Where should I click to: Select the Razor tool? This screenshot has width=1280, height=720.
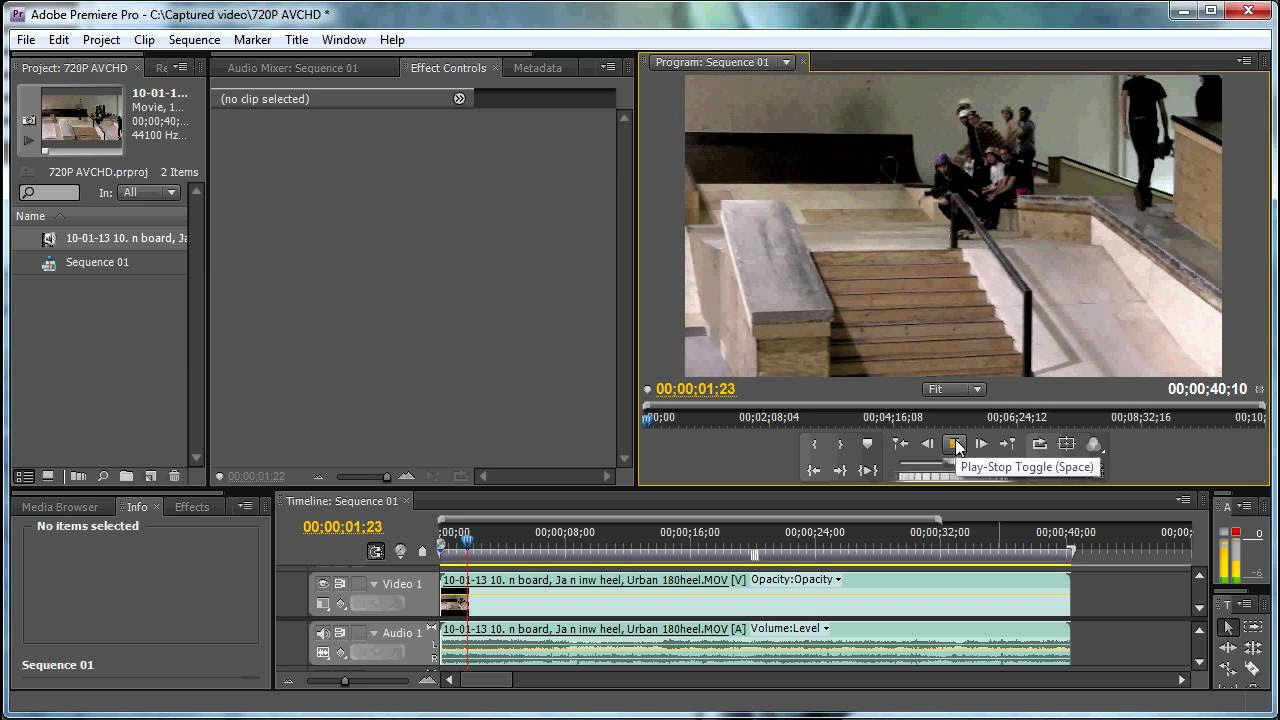click(1252, 668)
